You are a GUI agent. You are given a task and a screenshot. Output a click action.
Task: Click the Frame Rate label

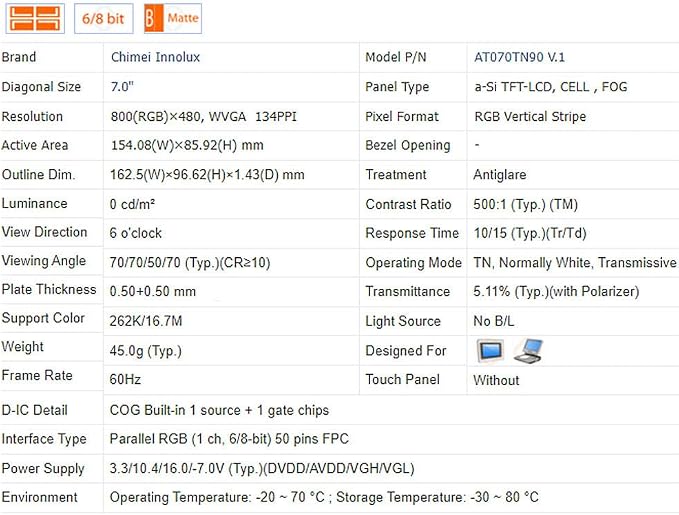tap(37, 375)
